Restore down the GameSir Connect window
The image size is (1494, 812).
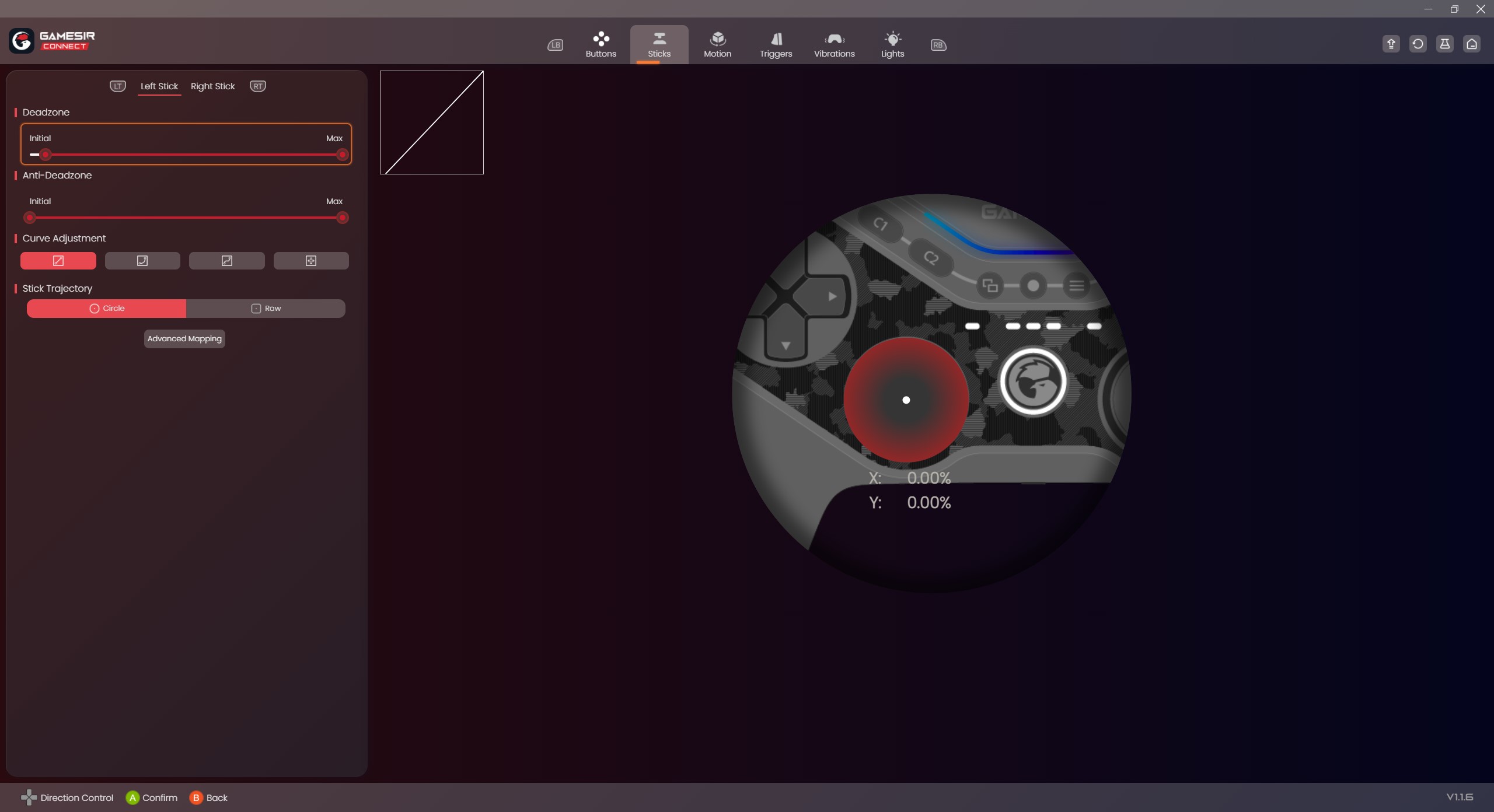click(x=1454, y=9)
